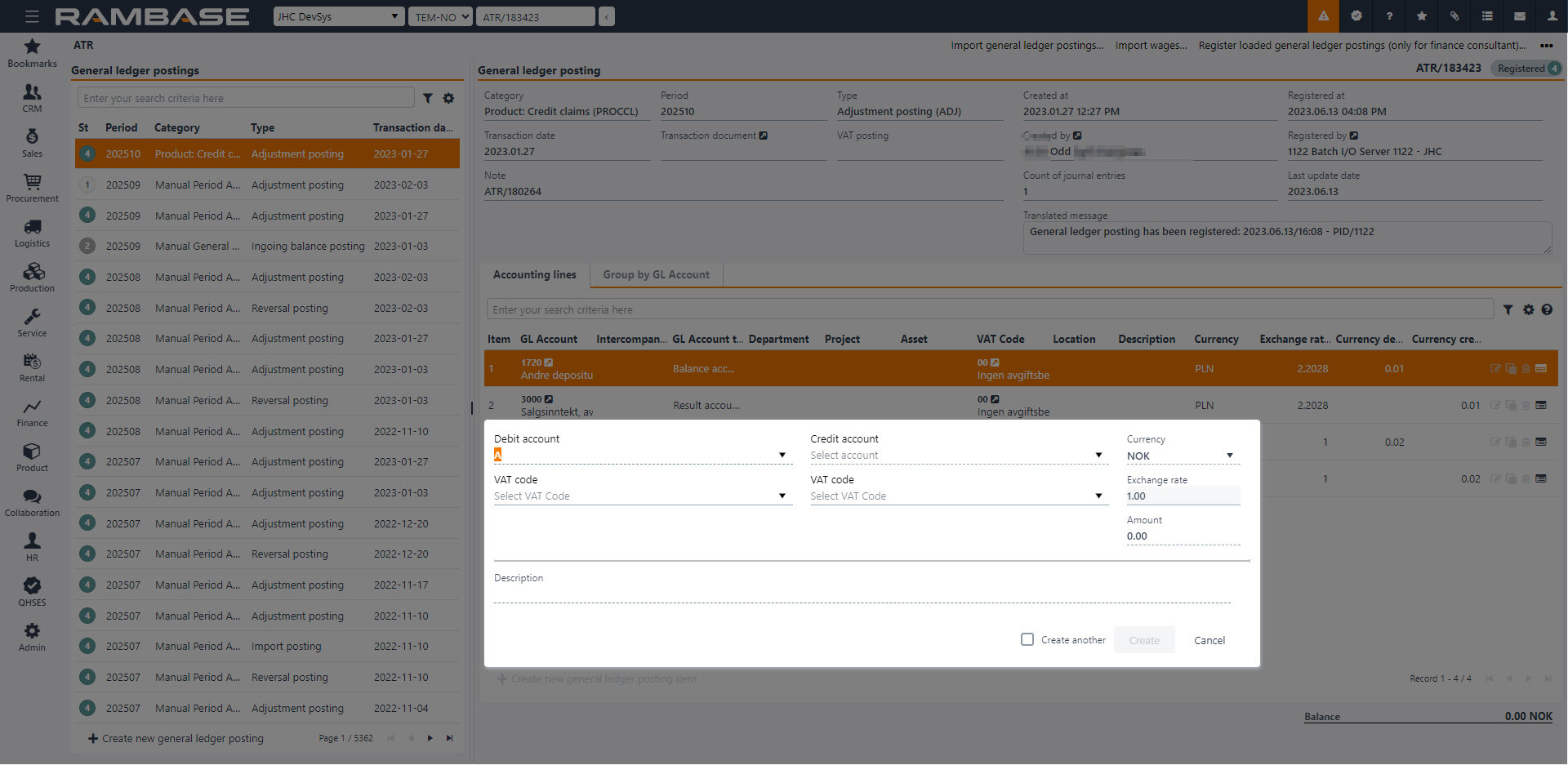The image size is (1568, 765).
Task: Open the QHSES module icon
Action: (32, 592)
